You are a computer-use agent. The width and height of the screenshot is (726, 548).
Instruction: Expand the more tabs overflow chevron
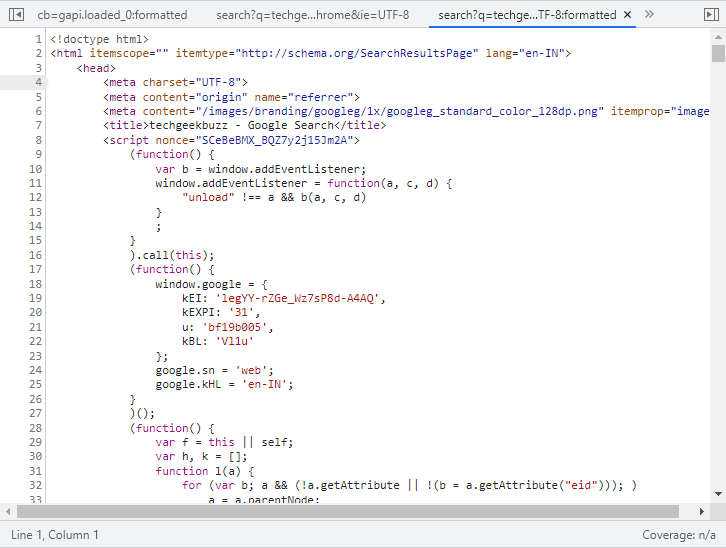click(649, 15)
